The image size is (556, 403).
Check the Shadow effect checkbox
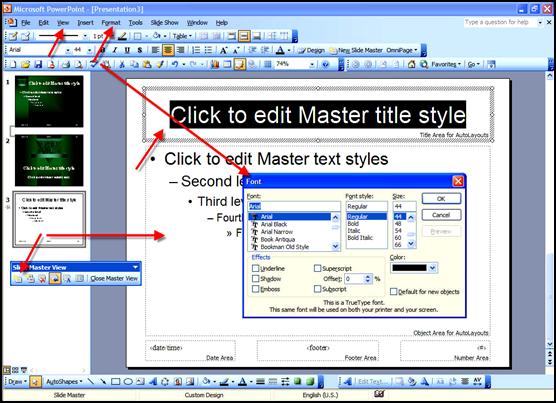pos(256,279)
